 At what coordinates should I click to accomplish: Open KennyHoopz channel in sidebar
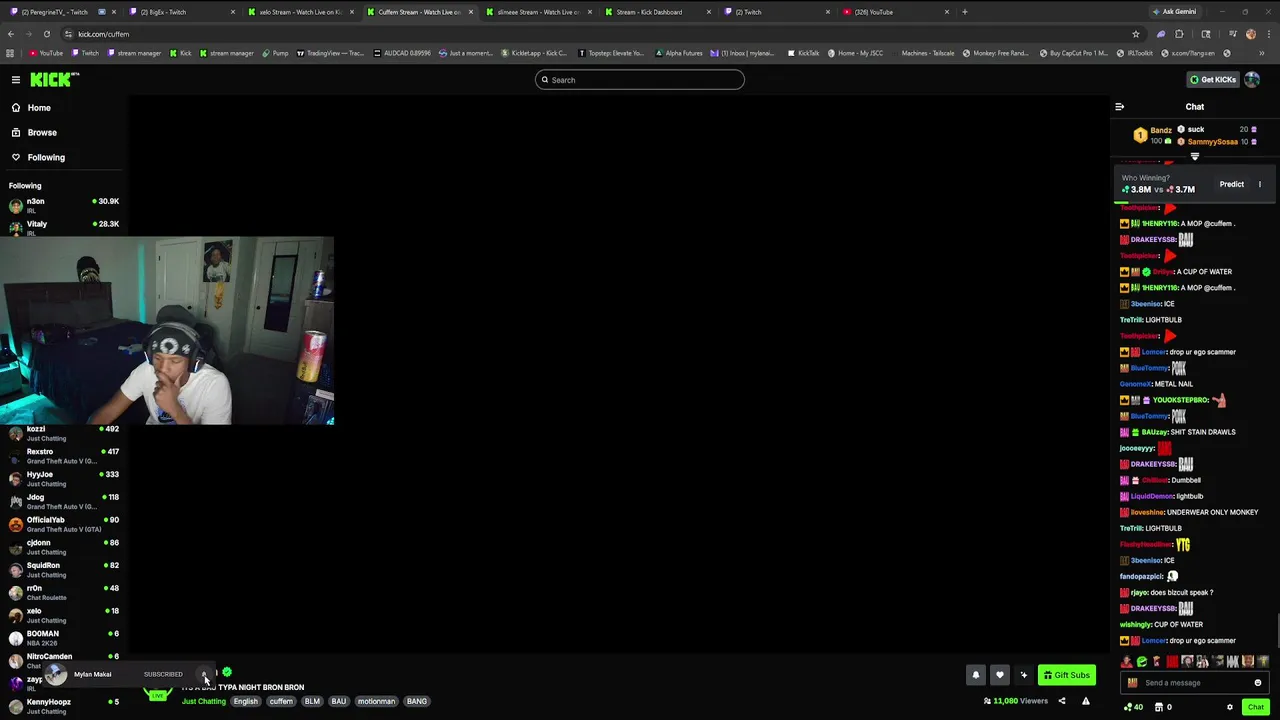[x=64, y=706]
